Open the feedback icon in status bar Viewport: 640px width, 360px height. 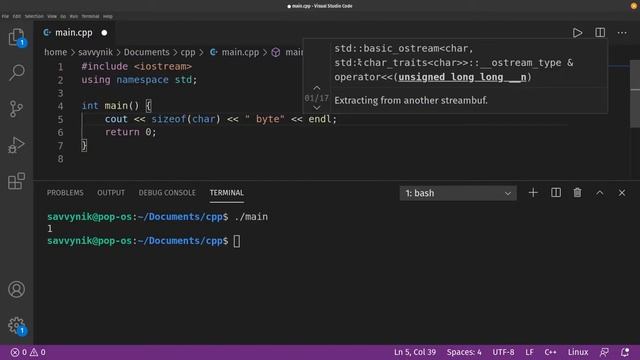click(604, 352)
